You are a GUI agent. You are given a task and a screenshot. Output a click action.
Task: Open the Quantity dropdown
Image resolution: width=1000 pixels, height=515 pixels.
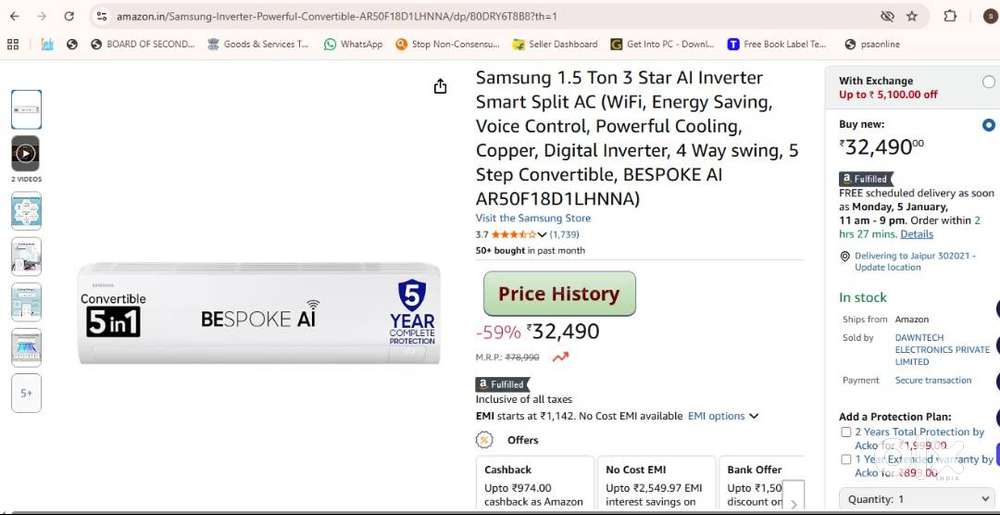(x=910, y=498)
